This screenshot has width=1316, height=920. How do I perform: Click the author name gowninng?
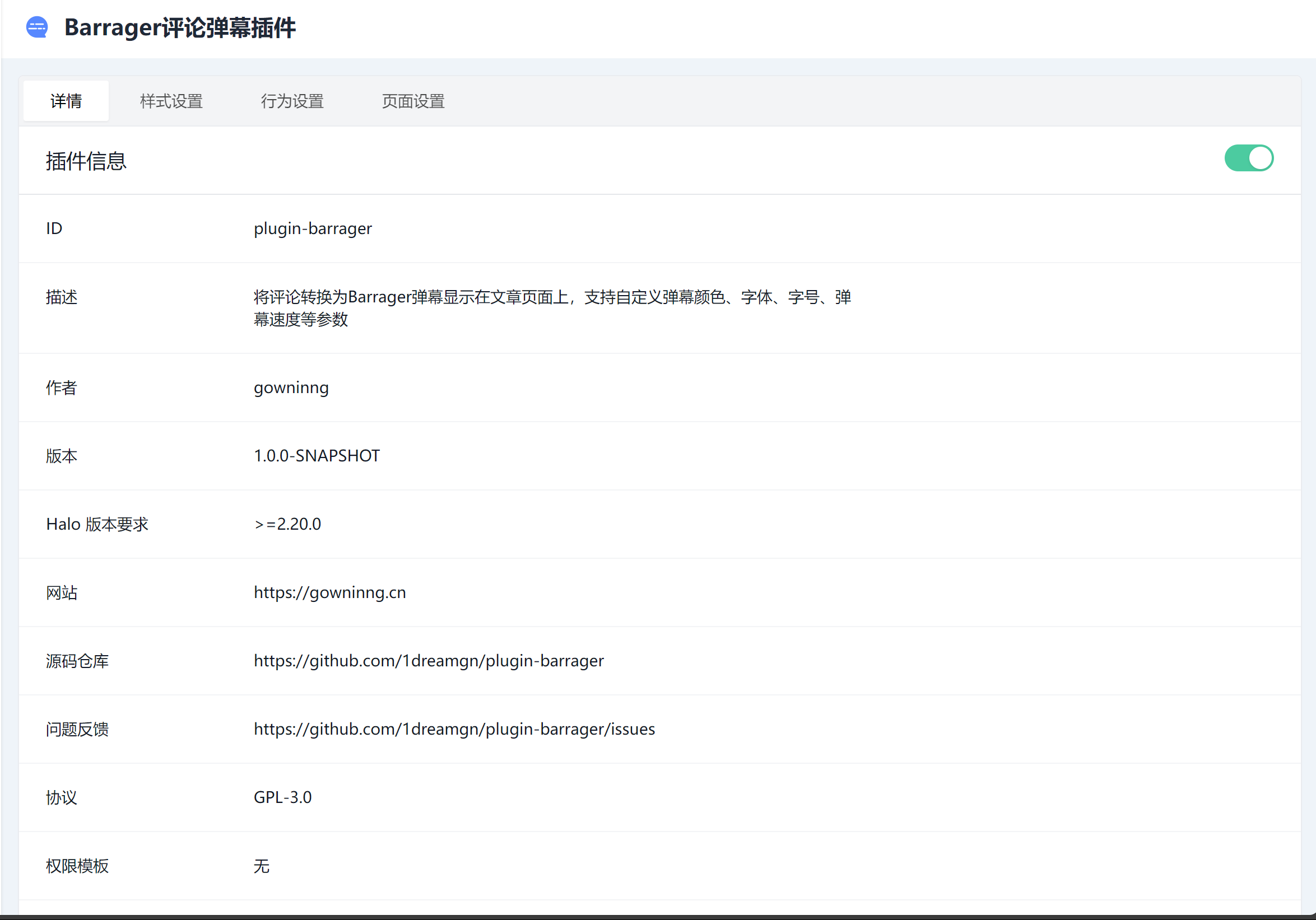[291, 388]
